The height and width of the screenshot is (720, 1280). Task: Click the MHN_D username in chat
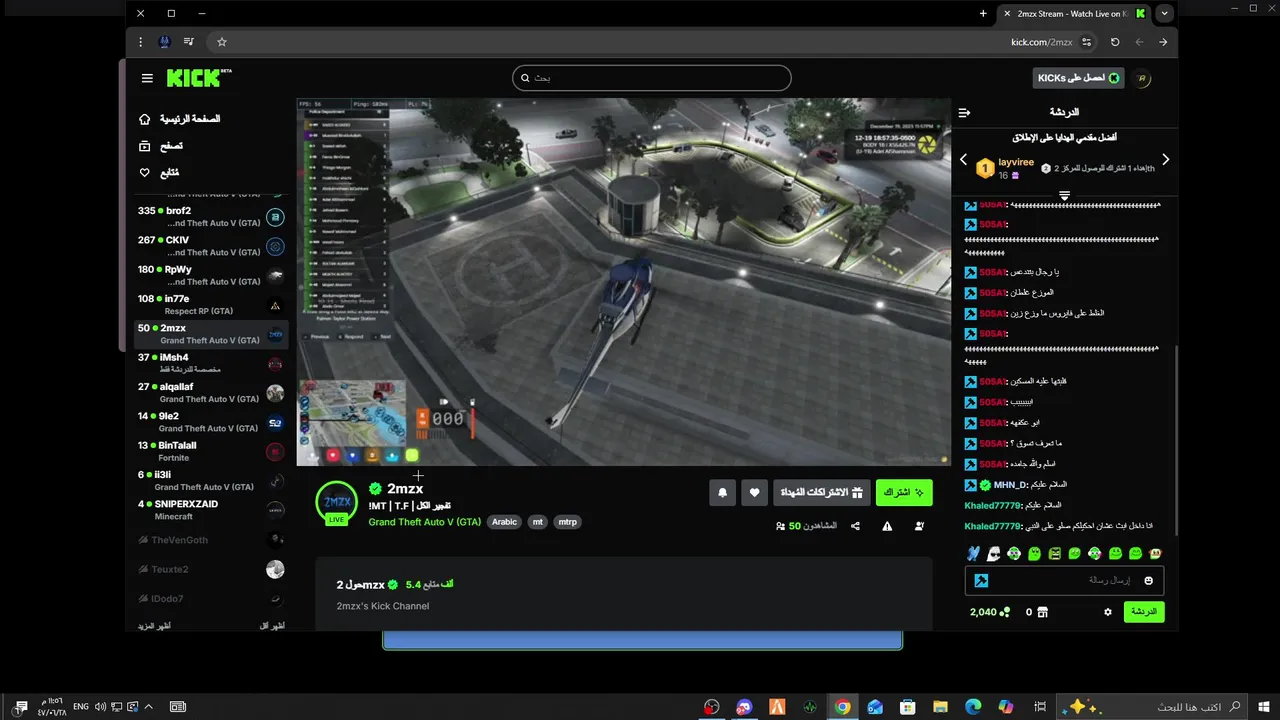(x=1010, y=485)
